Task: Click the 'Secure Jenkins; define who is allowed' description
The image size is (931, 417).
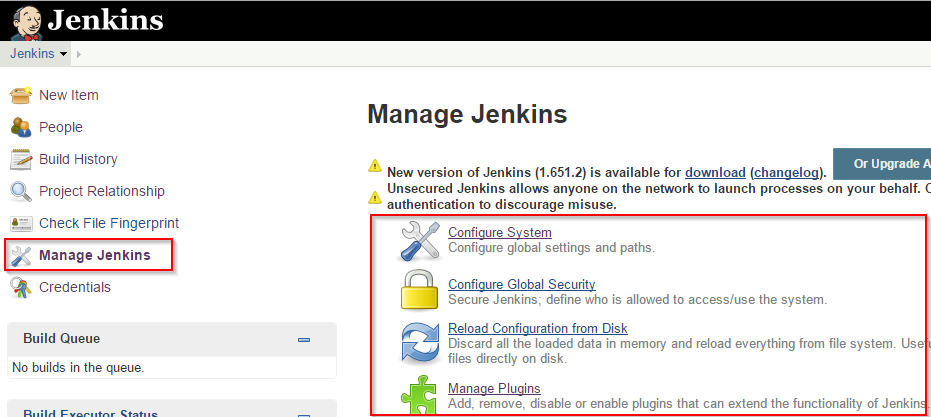Action: pos(638,299)
